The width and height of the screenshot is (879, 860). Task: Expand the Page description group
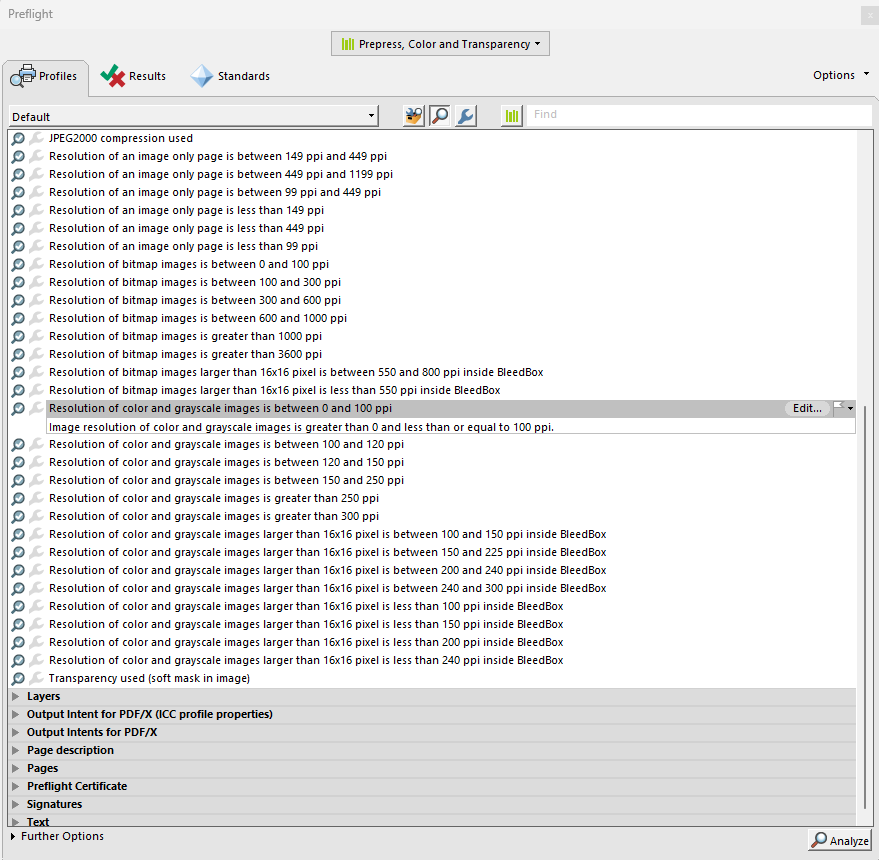pyautogui.click(x=16, y=750)
